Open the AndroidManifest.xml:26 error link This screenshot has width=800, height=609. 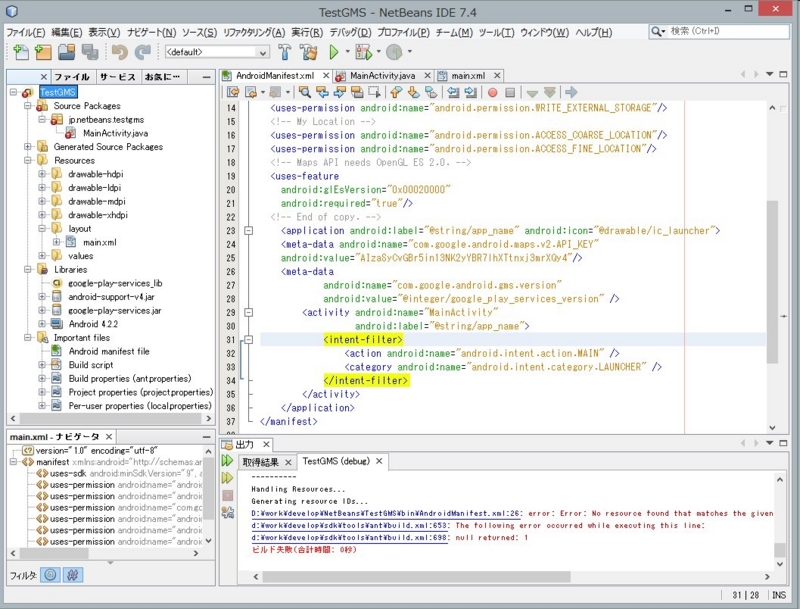[387, 513]
